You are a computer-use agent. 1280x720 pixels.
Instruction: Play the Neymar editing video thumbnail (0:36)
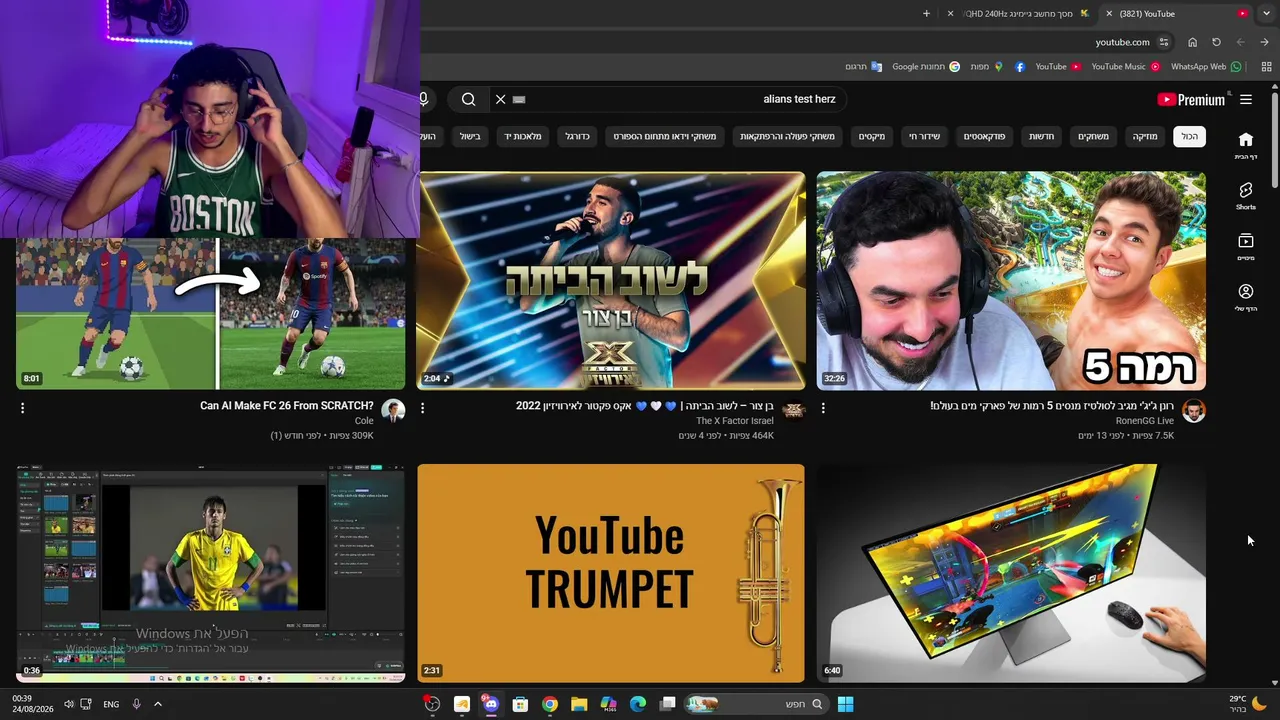pos(210,573)
